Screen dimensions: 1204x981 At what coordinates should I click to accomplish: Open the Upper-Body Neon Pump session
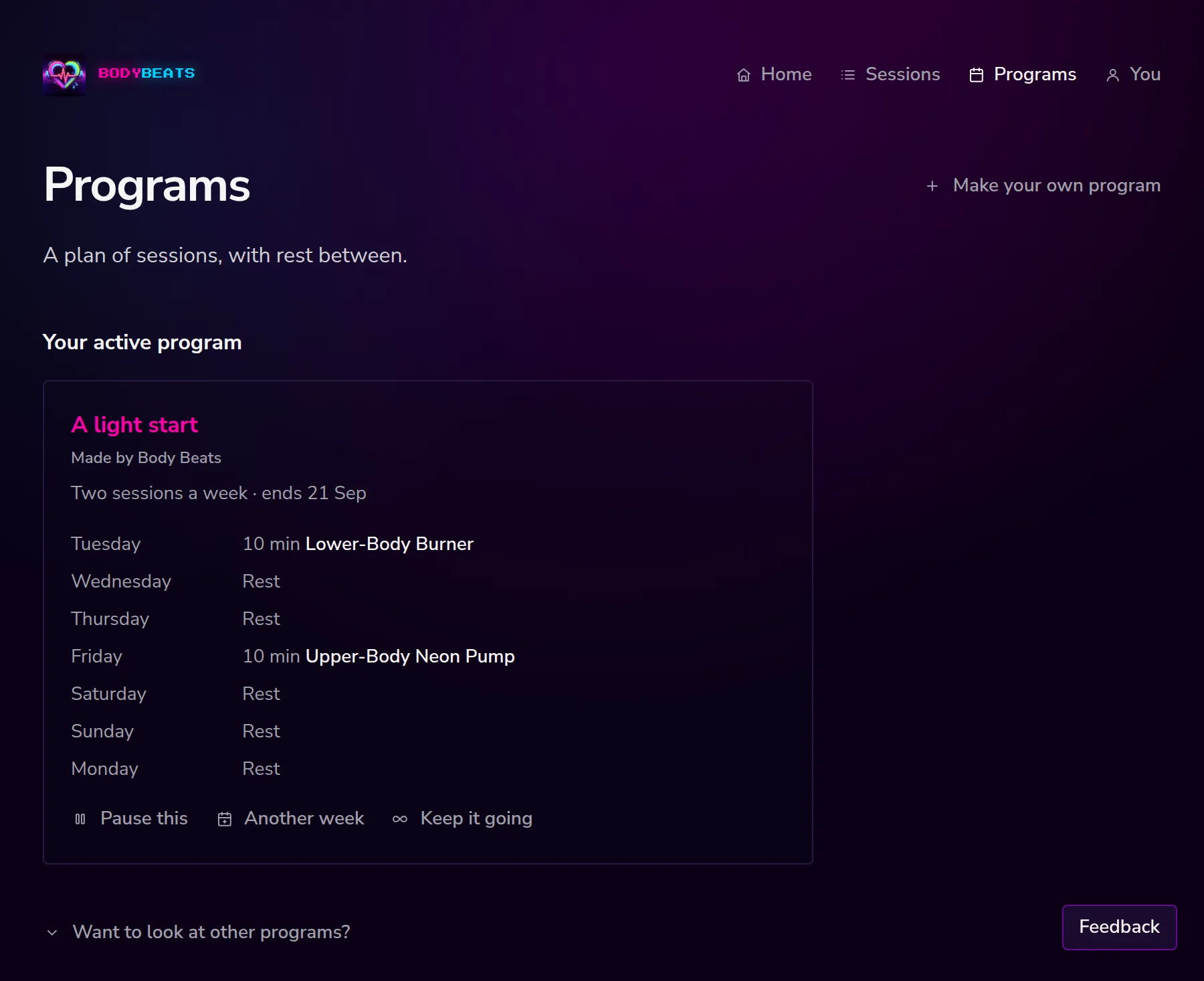(410, 656)
